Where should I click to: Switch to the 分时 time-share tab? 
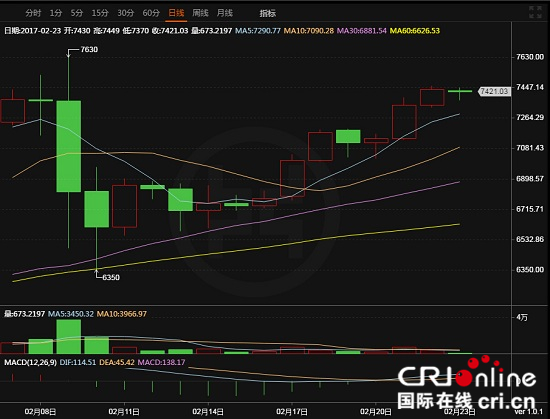(x=33, y=13)
